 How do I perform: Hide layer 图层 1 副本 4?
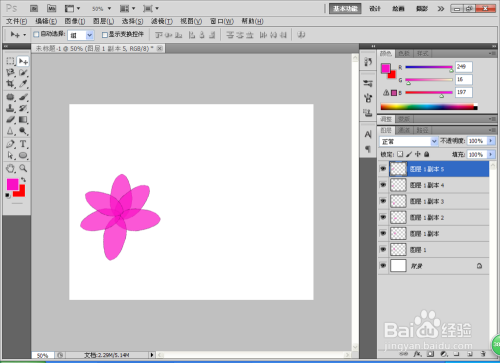point(383,185)
